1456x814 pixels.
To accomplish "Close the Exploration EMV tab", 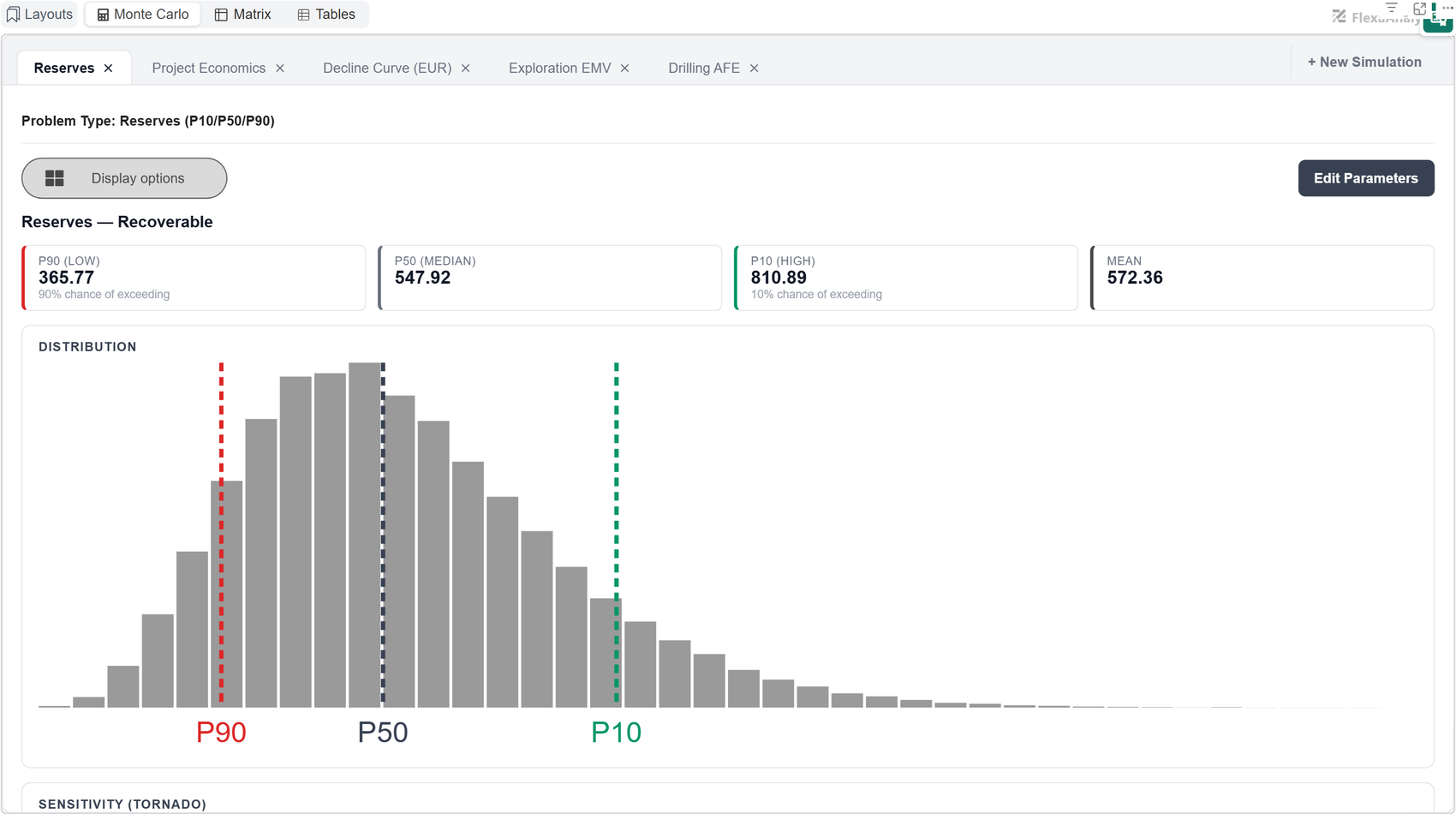I will coord(625,69).
